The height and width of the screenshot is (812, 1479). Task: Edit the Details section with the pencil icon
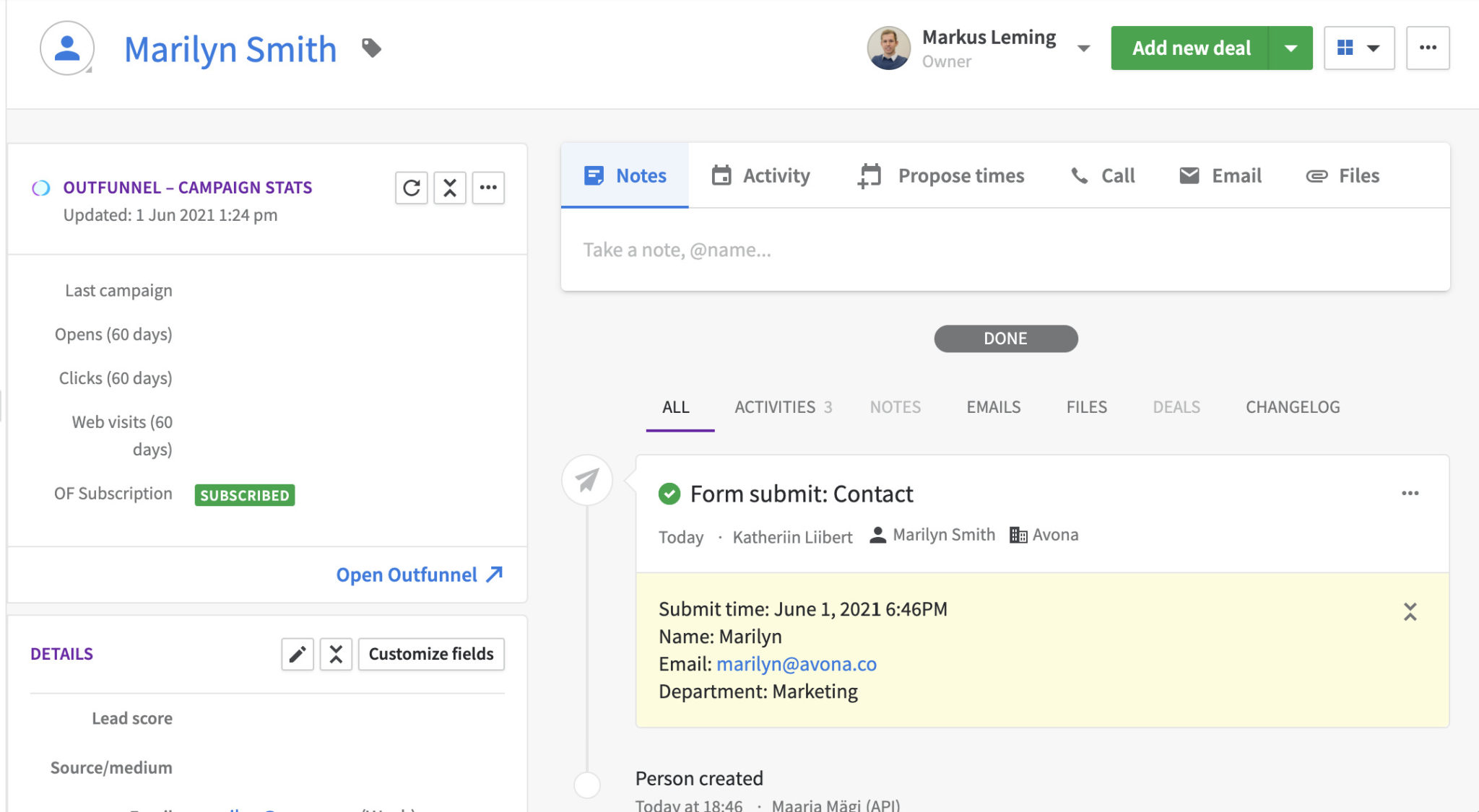click(297, 654)
